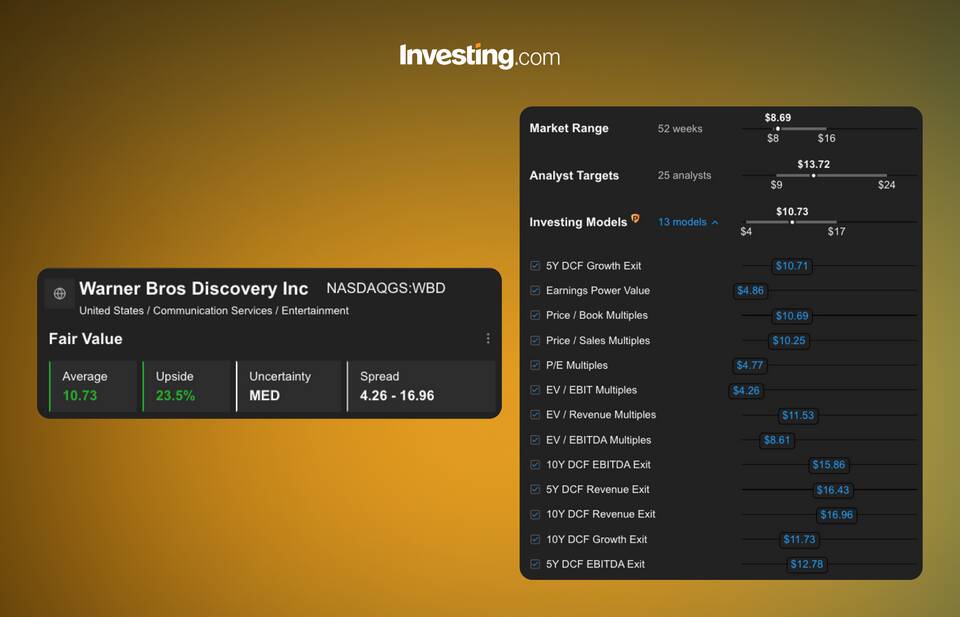This screenshot has height=617, width=960.
Task: Click the $16 market range high label
Action: 827,138
